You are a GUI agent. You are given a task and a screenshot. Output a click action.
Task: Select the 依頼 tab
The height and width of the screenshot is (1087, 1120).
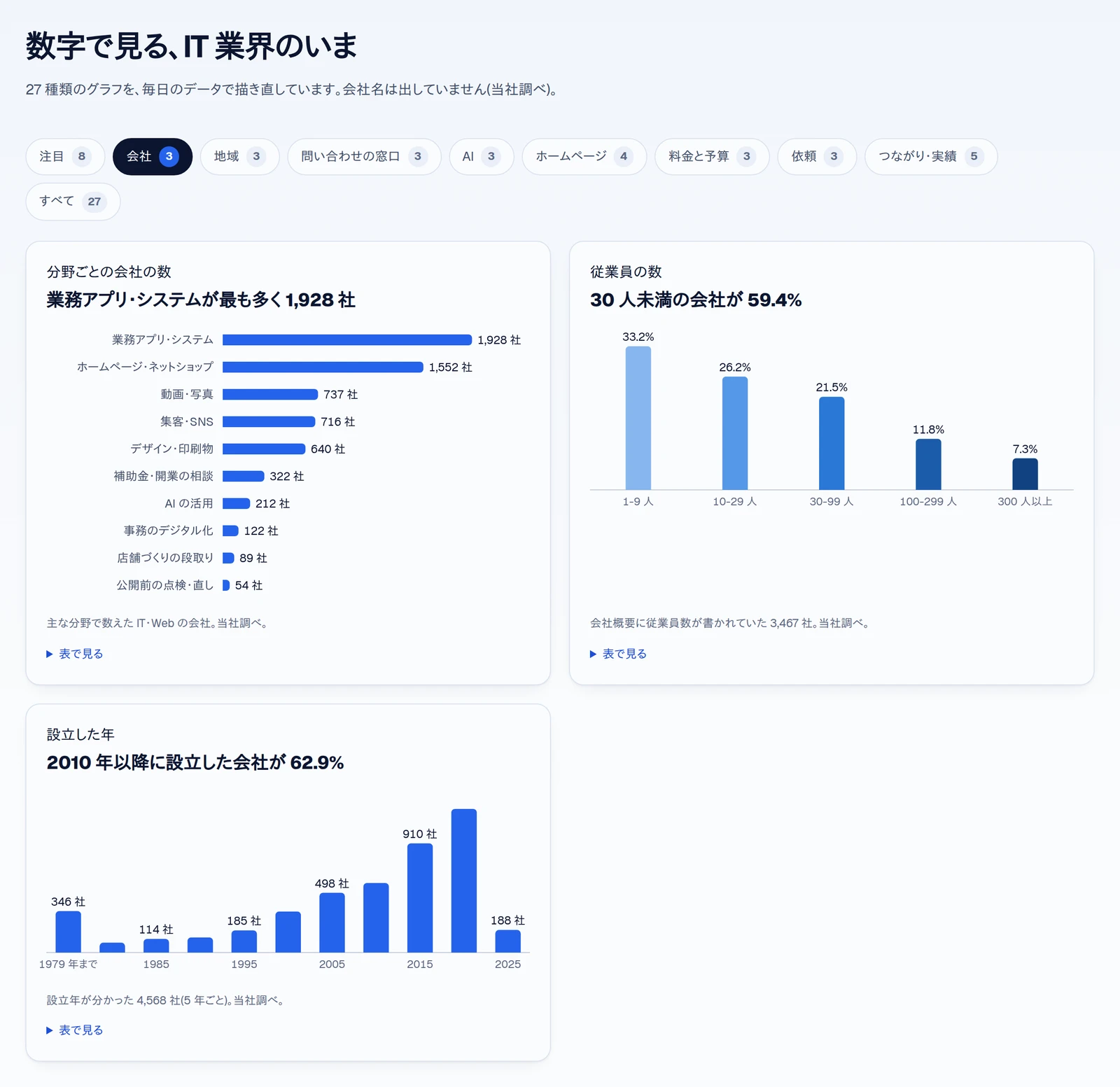tap(817, 157)
